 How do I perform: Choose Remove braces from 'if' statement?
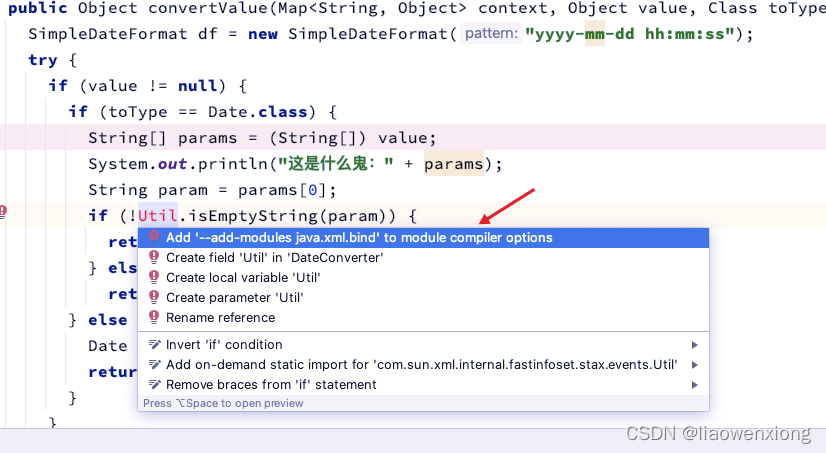423,385
